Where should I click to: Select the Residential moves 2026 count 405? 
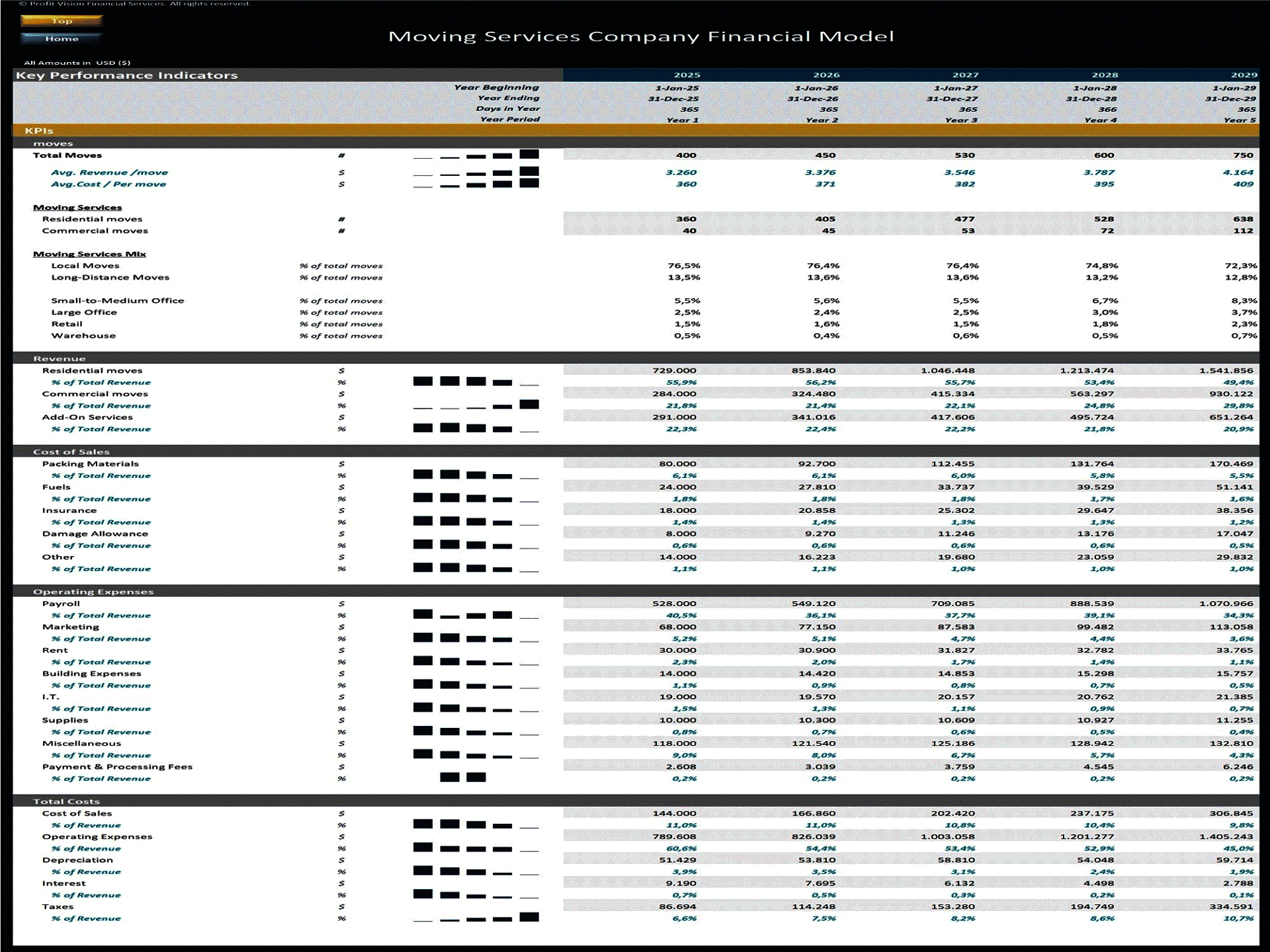pyautogui.click(x=825, y=219)
